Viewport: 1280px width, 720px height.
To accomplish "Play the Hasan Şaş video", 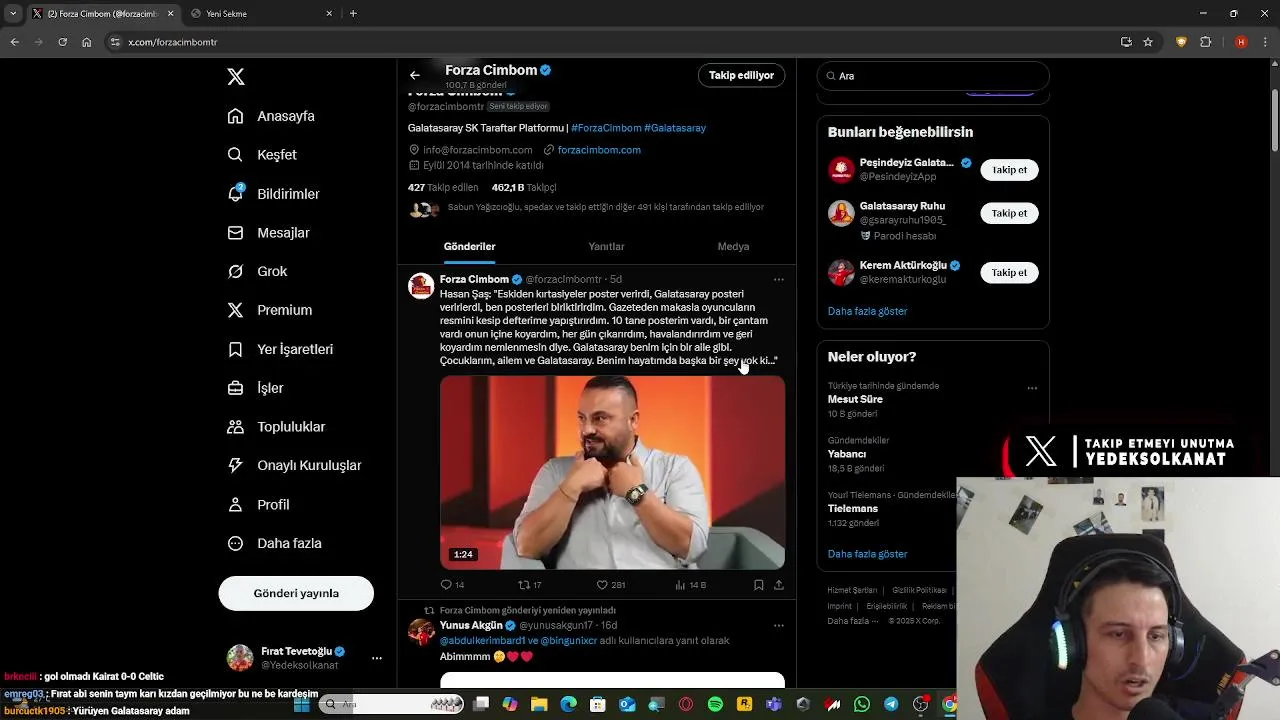I will 612,472.
